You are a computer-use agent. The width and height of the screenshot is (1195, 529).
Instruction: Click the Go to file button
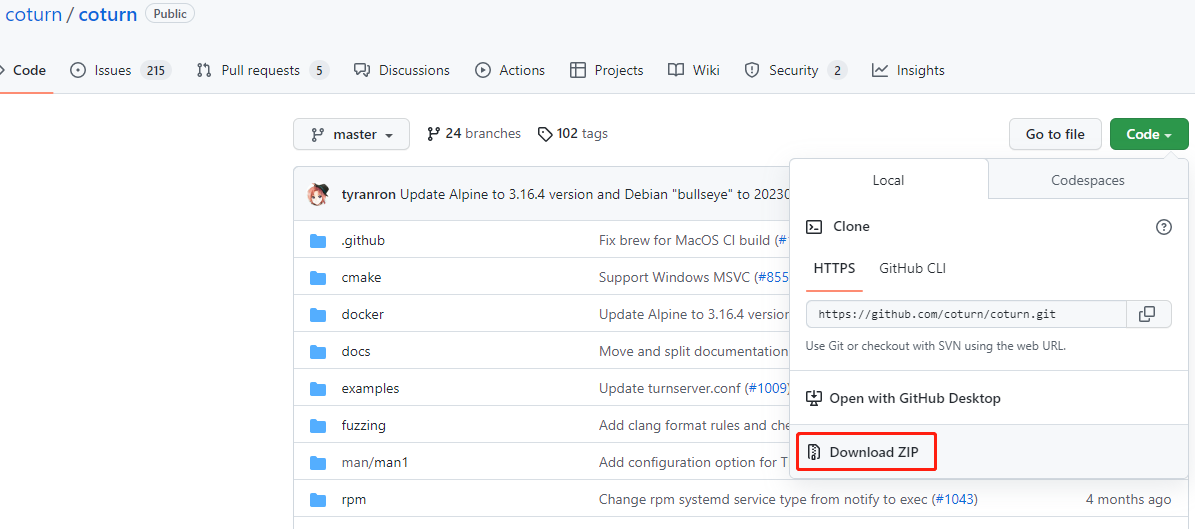coord(1055,134)
